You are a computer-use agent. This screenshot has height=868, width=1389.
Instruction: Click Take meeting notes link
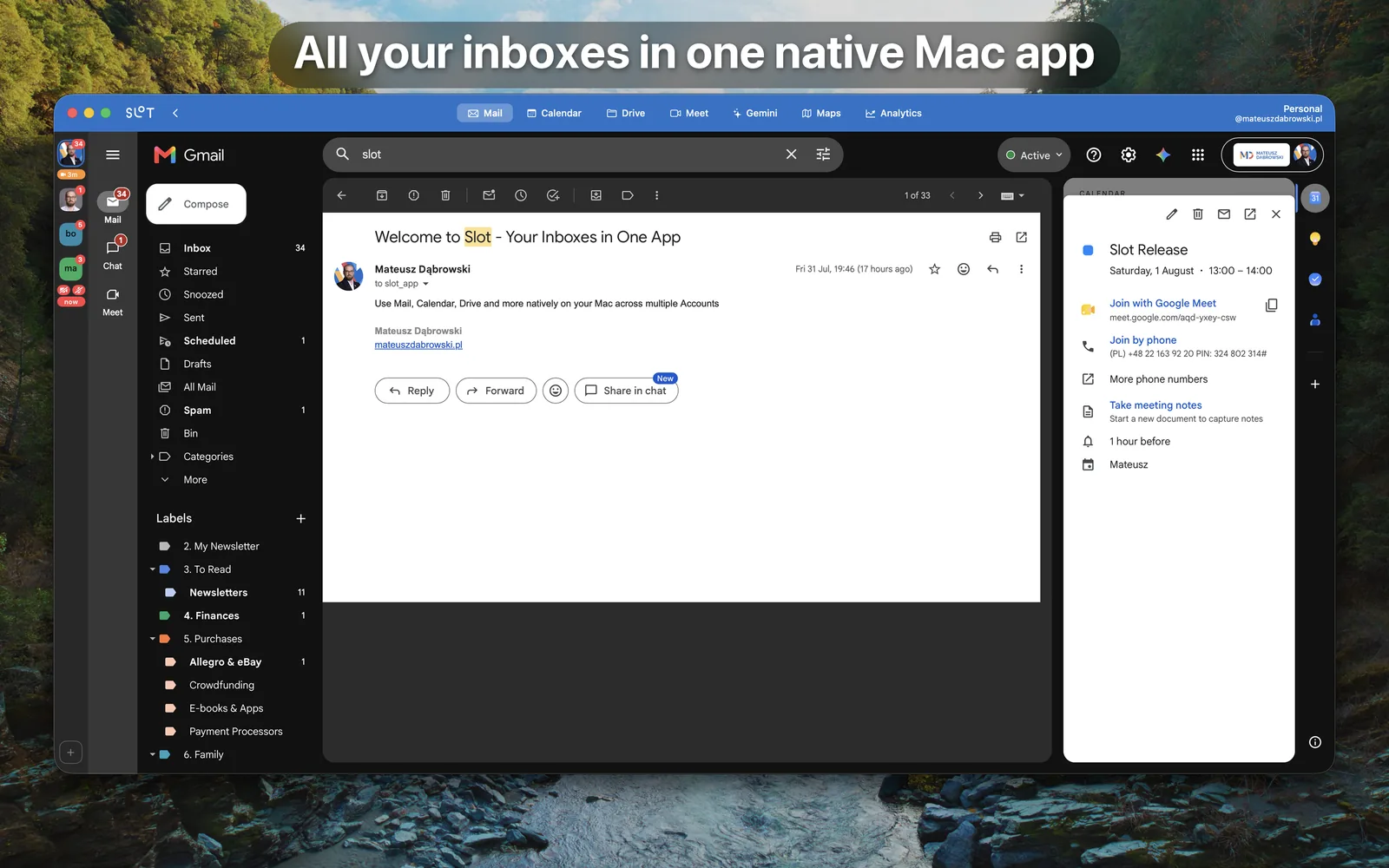pos(1155,405)
